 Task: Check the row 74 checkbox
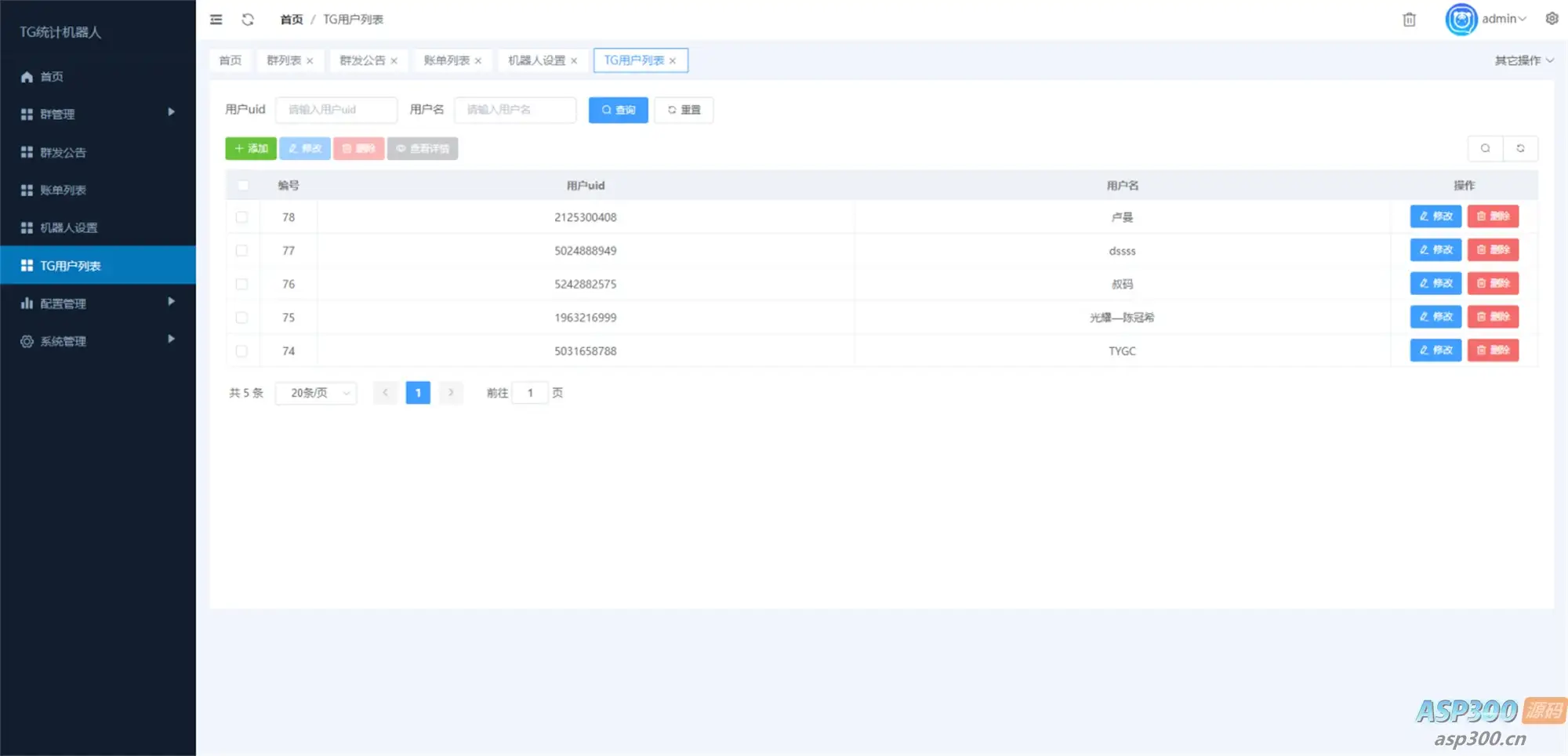click(241, 351)
